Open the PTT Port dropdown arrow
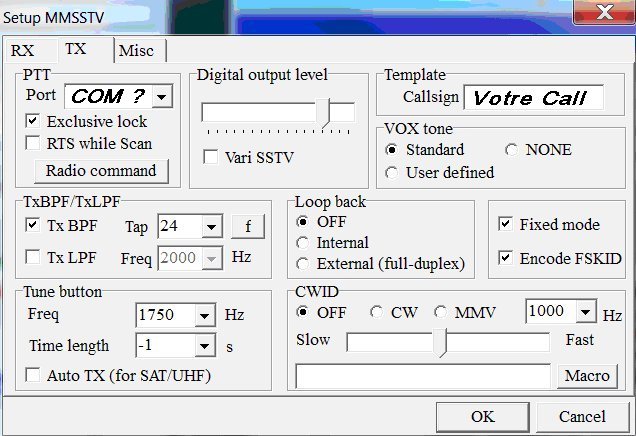Viewport: 636px width, 436px height. coord(162,97)
